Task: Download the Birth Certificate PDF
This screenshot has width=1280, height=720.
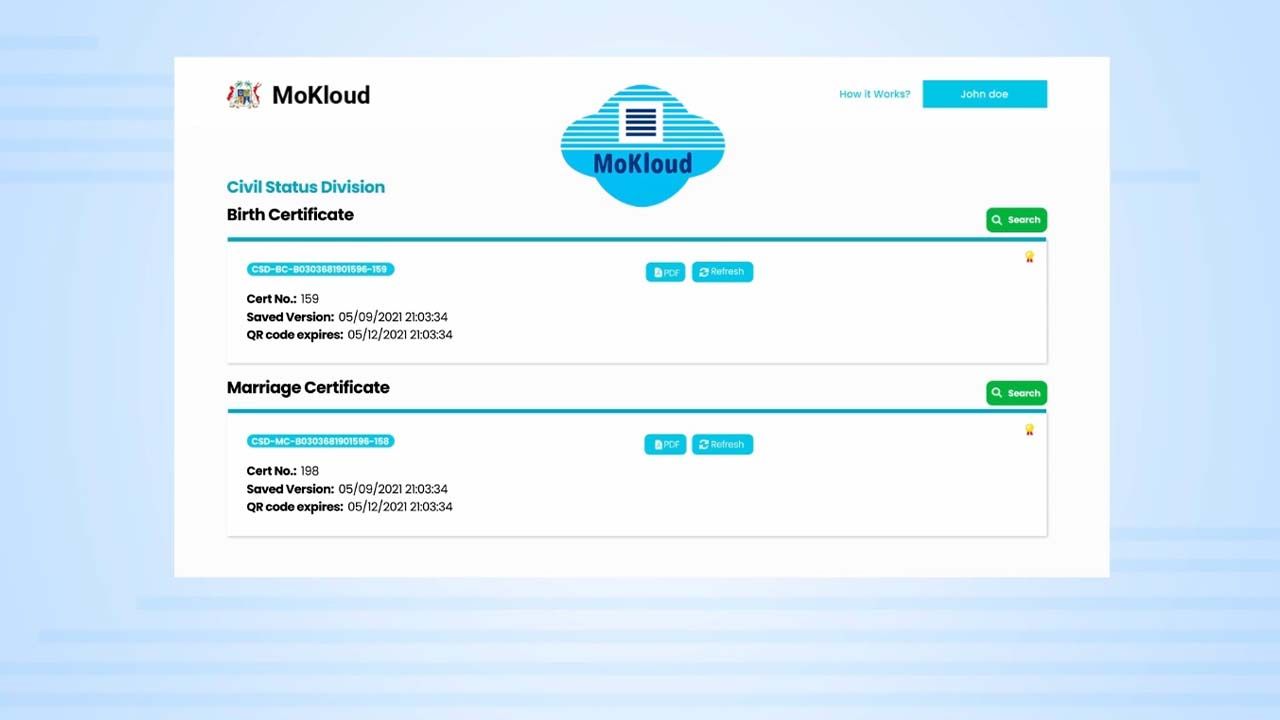Action: [x=665, y=272]
